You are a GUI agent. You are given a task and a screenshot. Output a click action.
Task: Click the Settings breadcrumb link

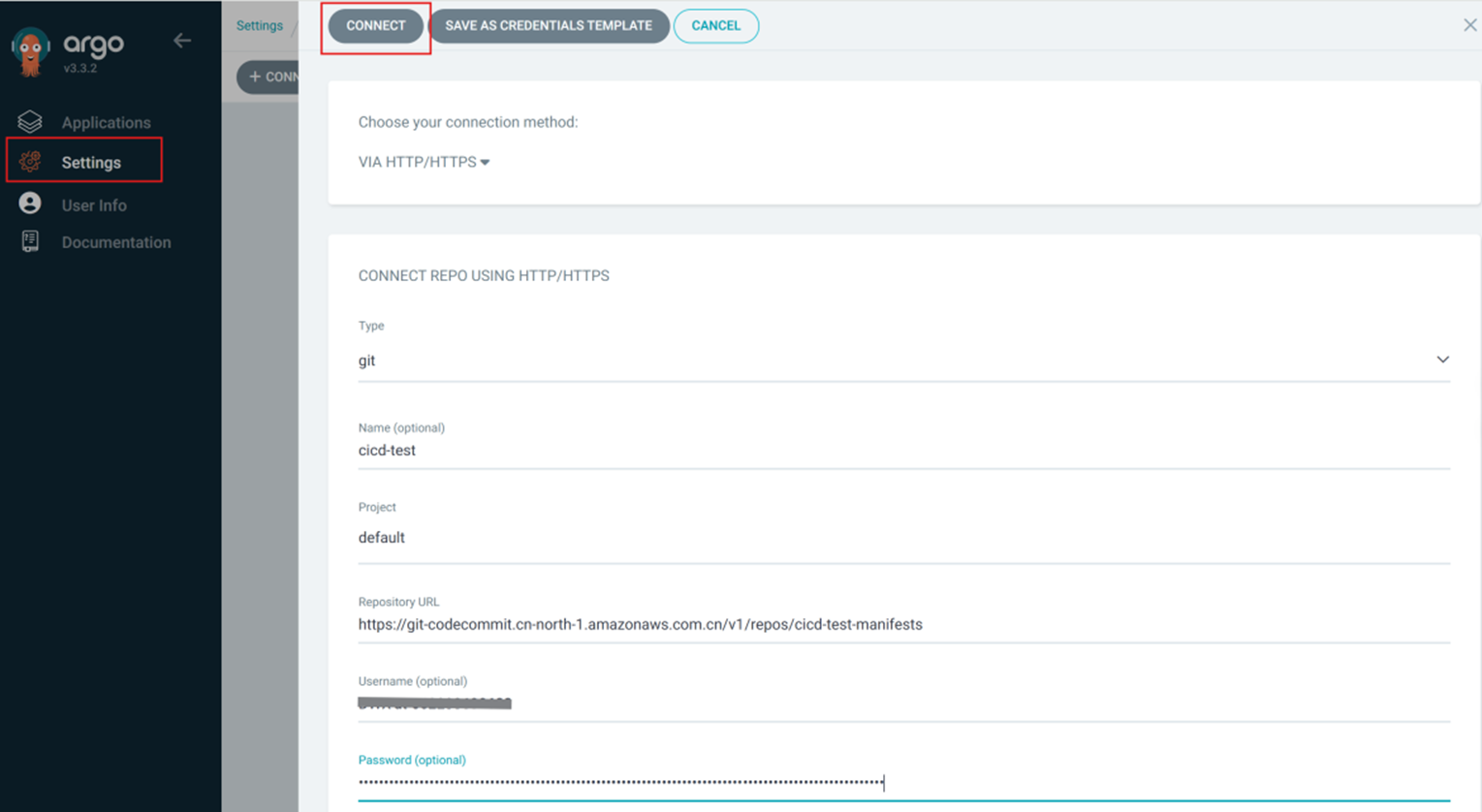[x=260, y=25]
